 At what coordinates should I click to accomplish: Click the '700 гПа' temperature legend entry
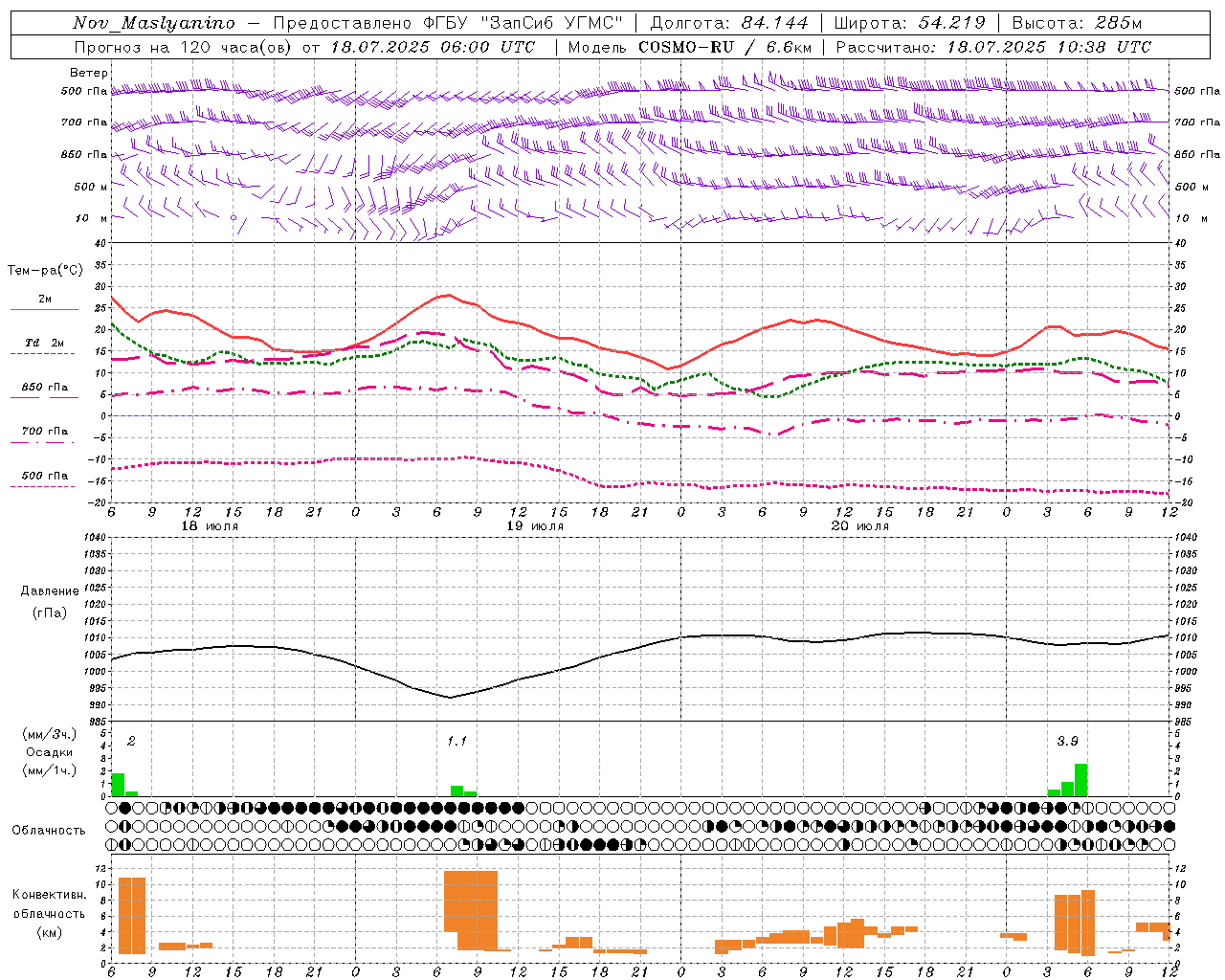pos(45,432)
